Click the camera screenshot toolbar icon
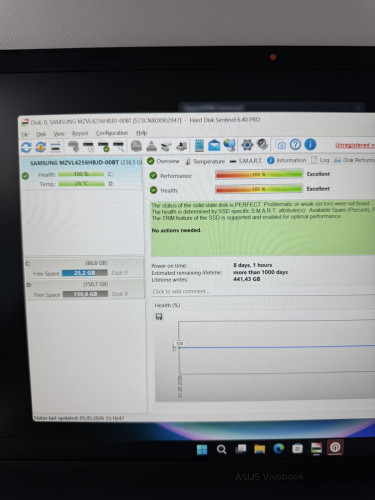 tap(281, 145)
